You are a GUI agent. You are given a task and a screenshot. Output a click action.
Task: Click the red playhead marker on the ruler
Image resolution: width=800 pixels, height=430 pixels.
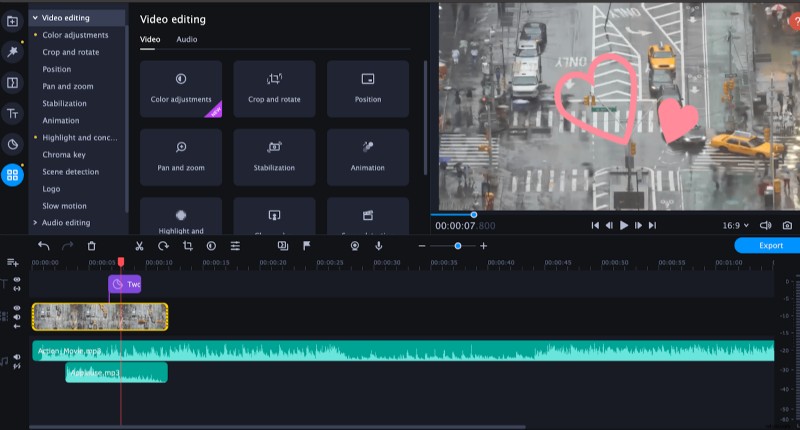pyautogui.click(x=121, y=262)
